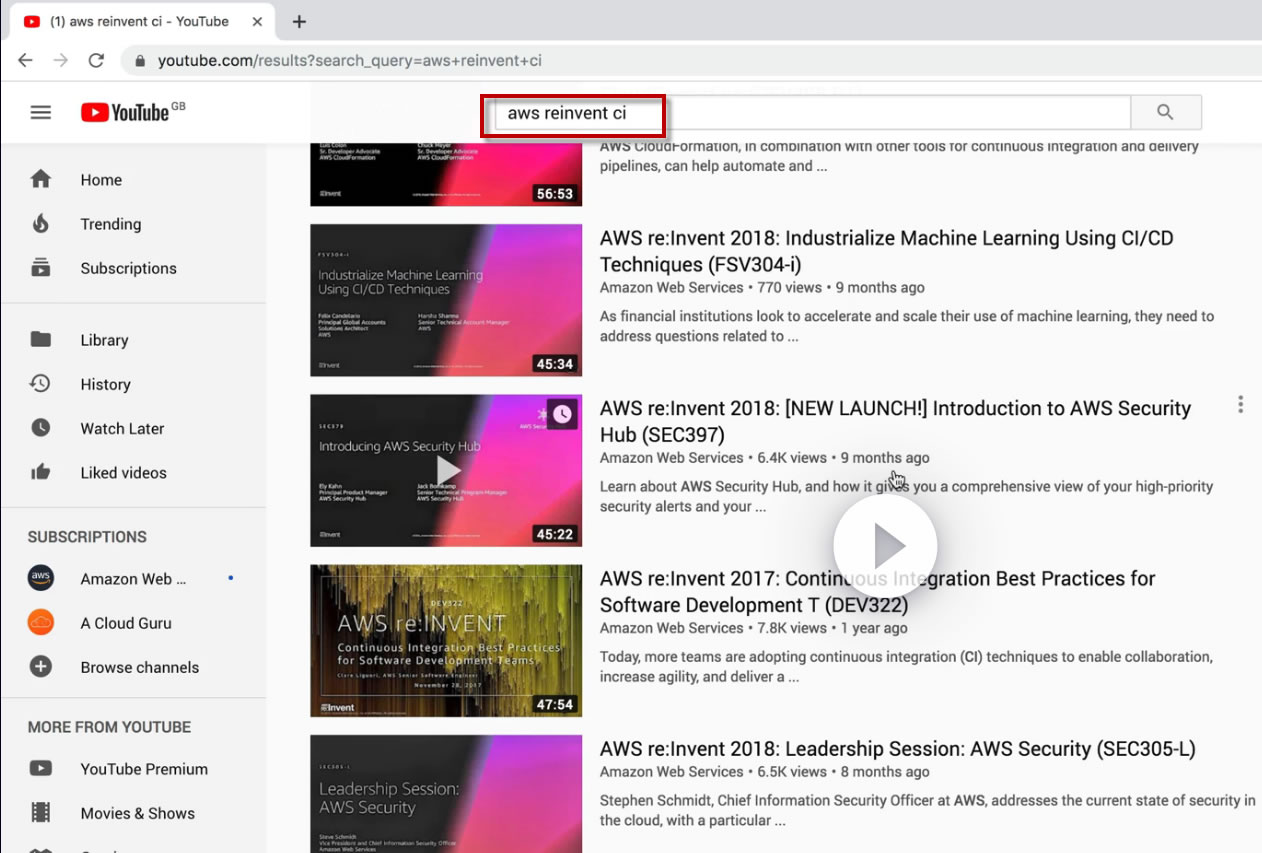The width and height of the screenshot is (1262, 853).
Task: Click the address bar URL
Action: point(350,61)
